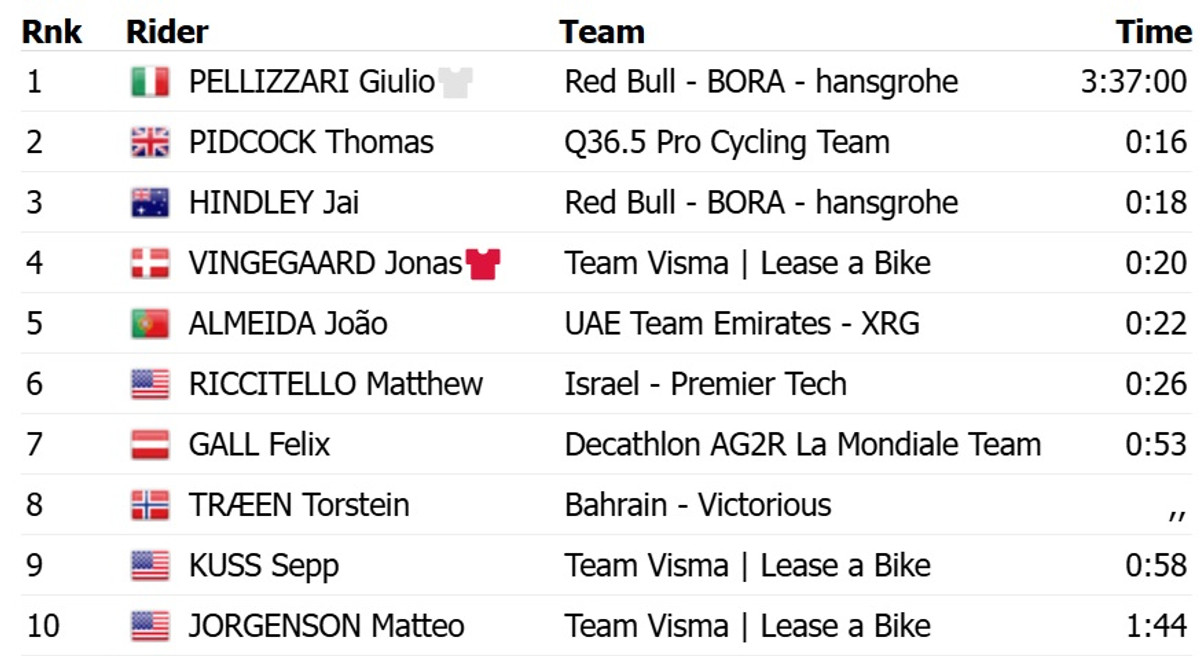This screenshot has height=656, width=1200.
Task: Click the Australian flag beside Hindley
Action: pos(150,203)
